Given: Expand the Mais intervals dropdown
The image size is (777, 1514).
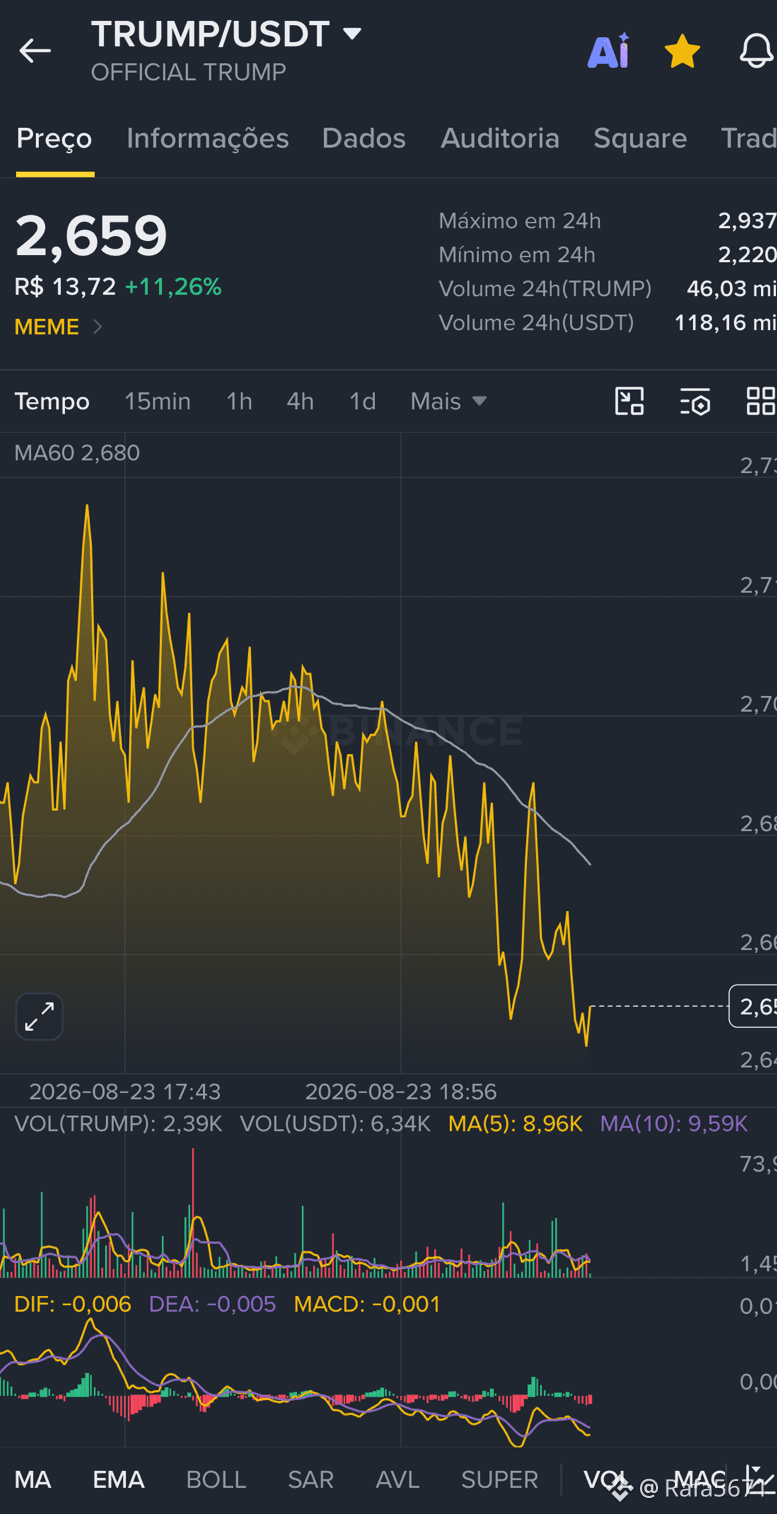Looking at the screenshot, I should 448,401.
